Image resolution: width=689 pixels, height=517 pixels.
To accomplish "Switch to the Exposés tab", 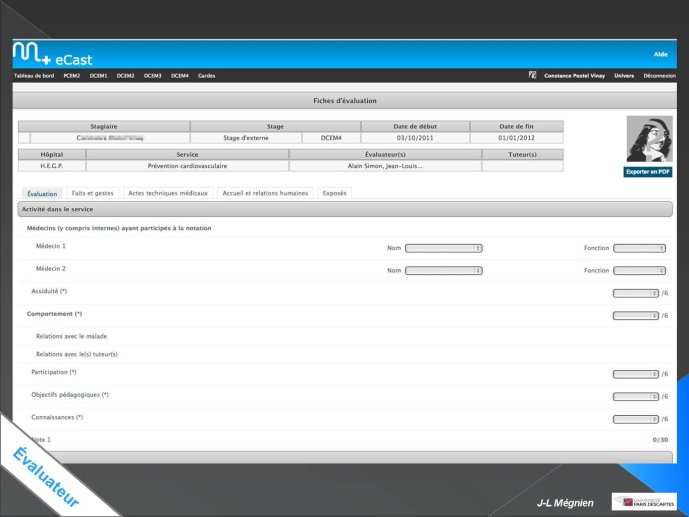I will (334, 193).
